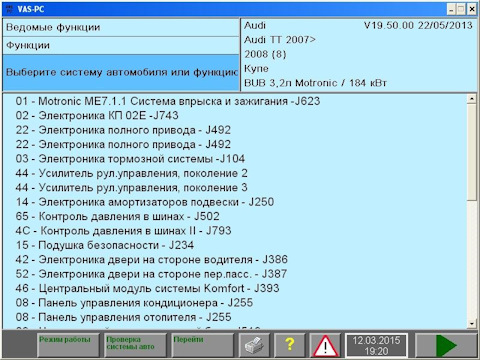This screenshot has height=360, width=480.
Task: Click the printer icon button
Action: pyautogui.click(x=255, y=346)
